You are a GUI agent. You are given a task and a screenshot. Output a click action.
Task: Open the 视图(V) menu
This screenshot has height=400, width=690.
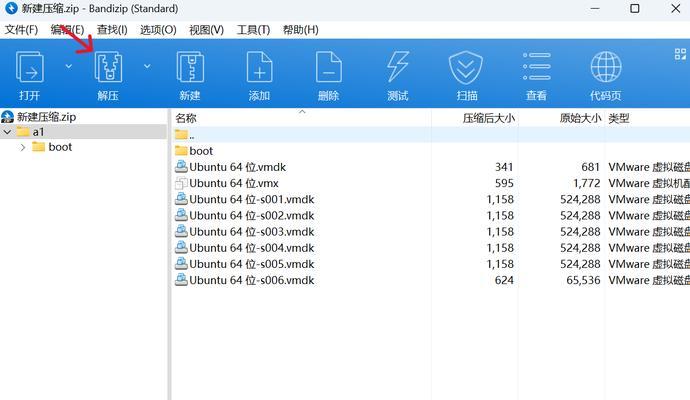click(x=206, y=30)
